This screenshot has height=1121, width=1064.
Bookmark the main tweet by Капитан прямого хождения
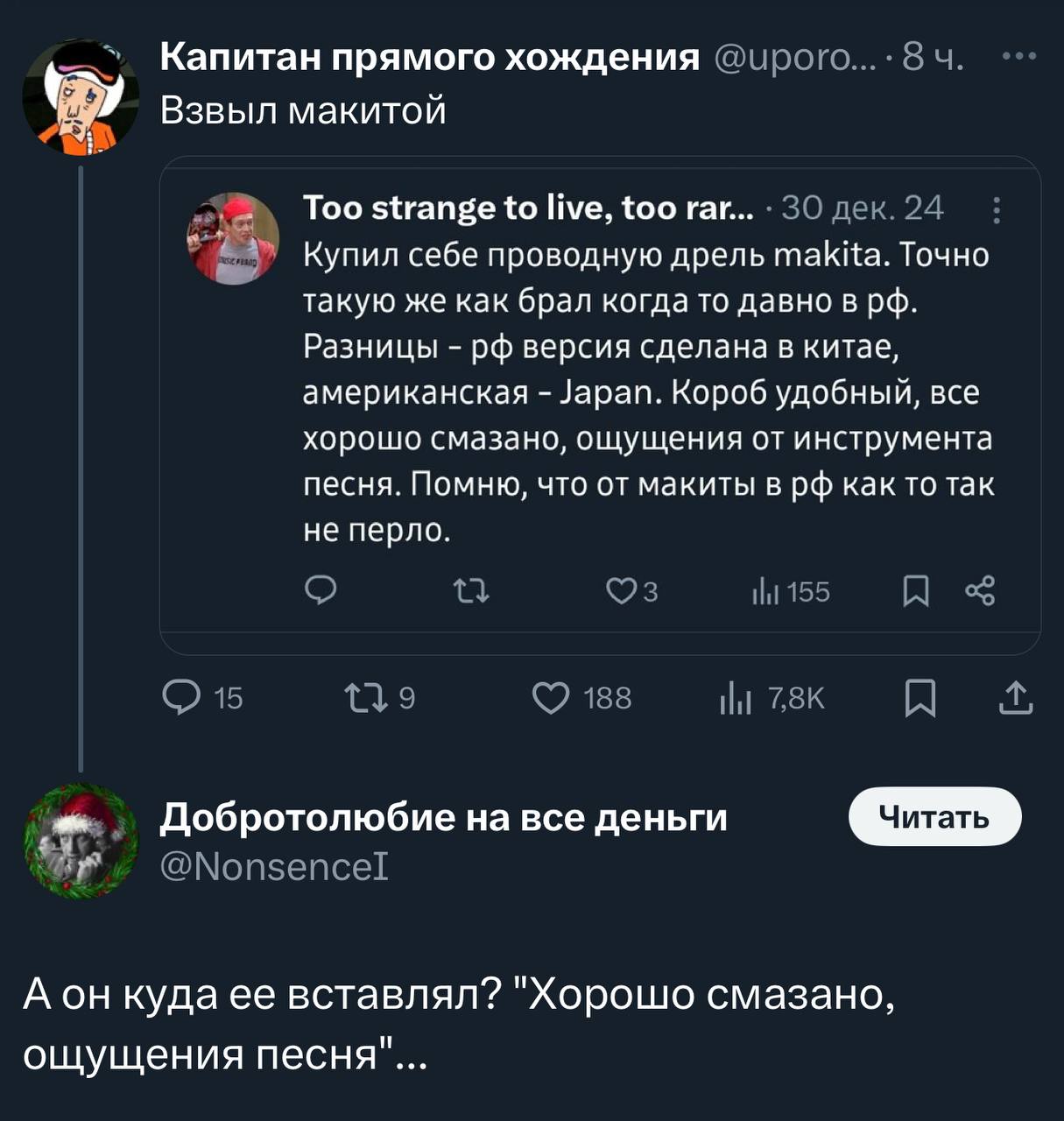click(x=920, y=699)
